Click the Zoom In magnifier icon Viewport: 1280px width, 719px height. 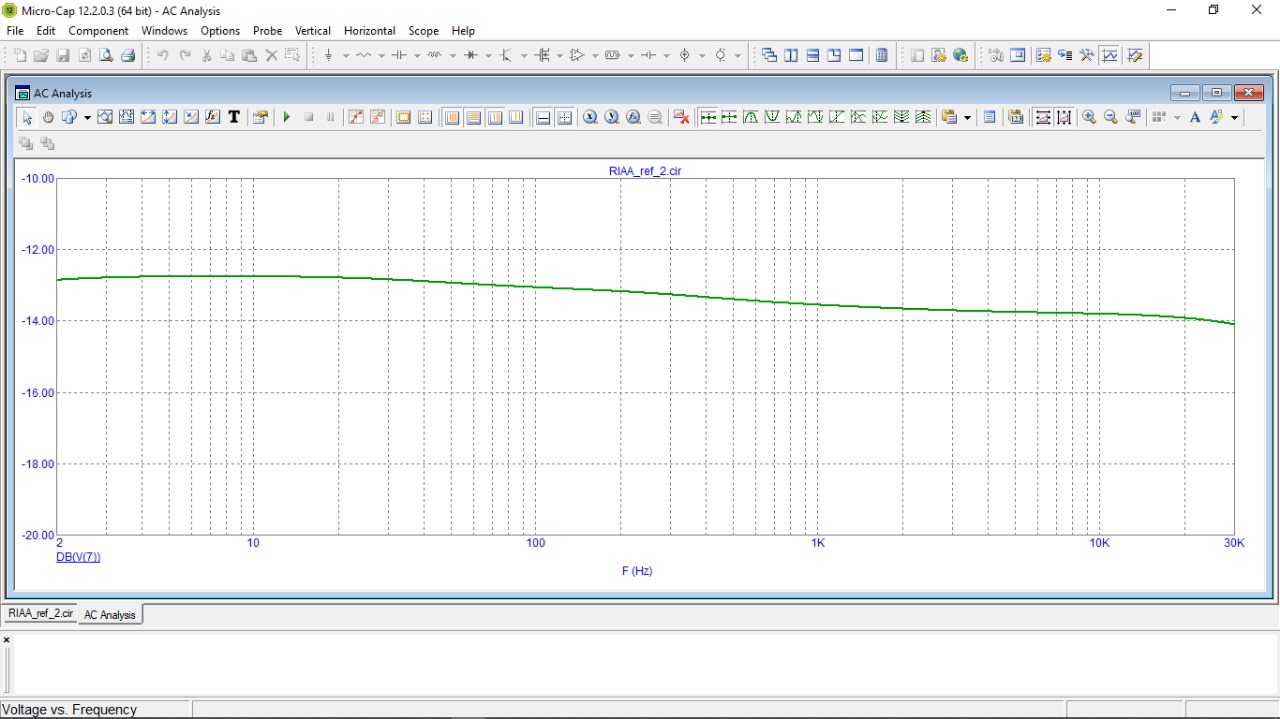(x=1089, y=117)
